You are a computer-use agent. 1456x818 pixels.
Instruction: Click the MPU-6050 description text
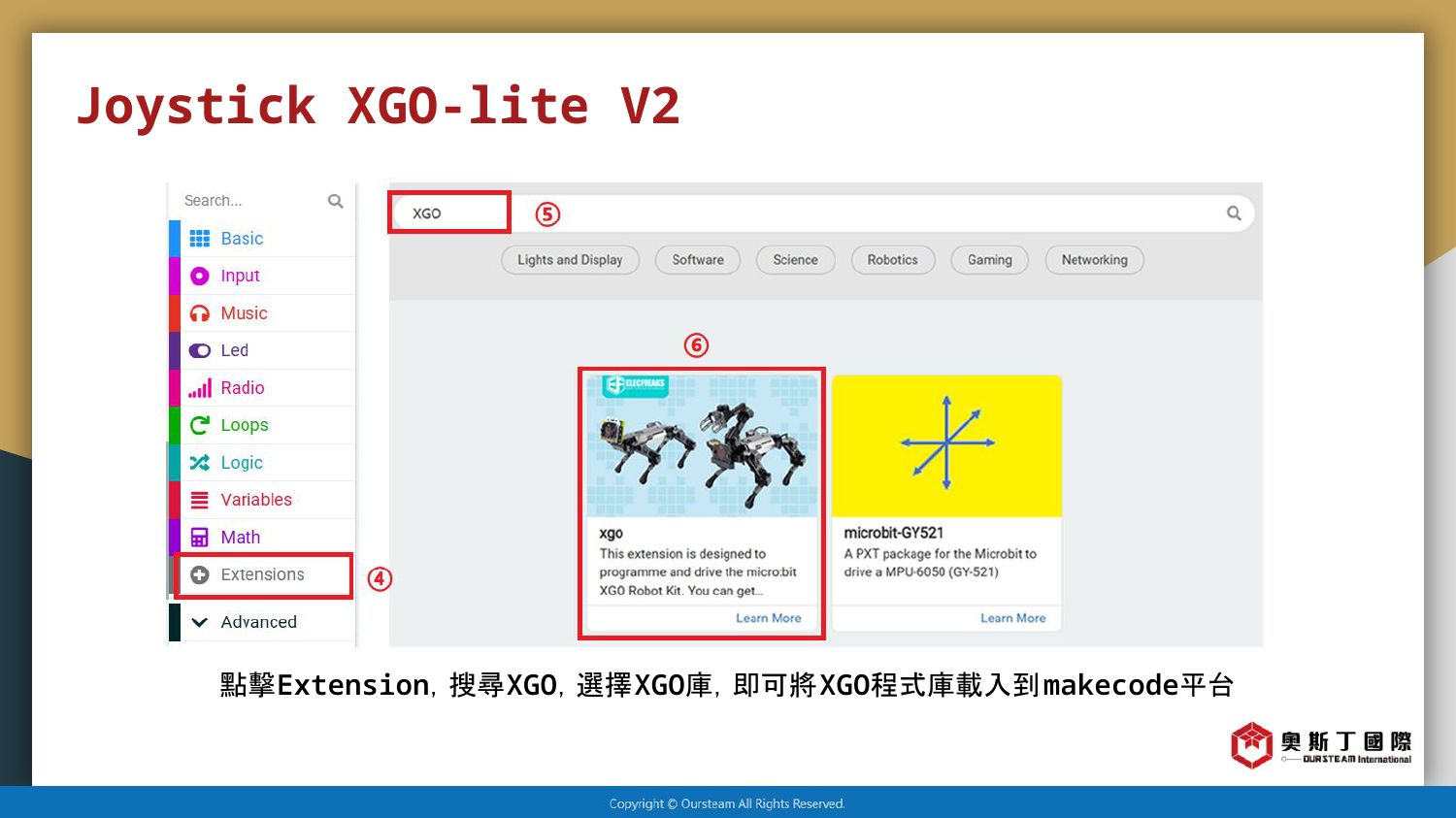[x=941, y=563]
